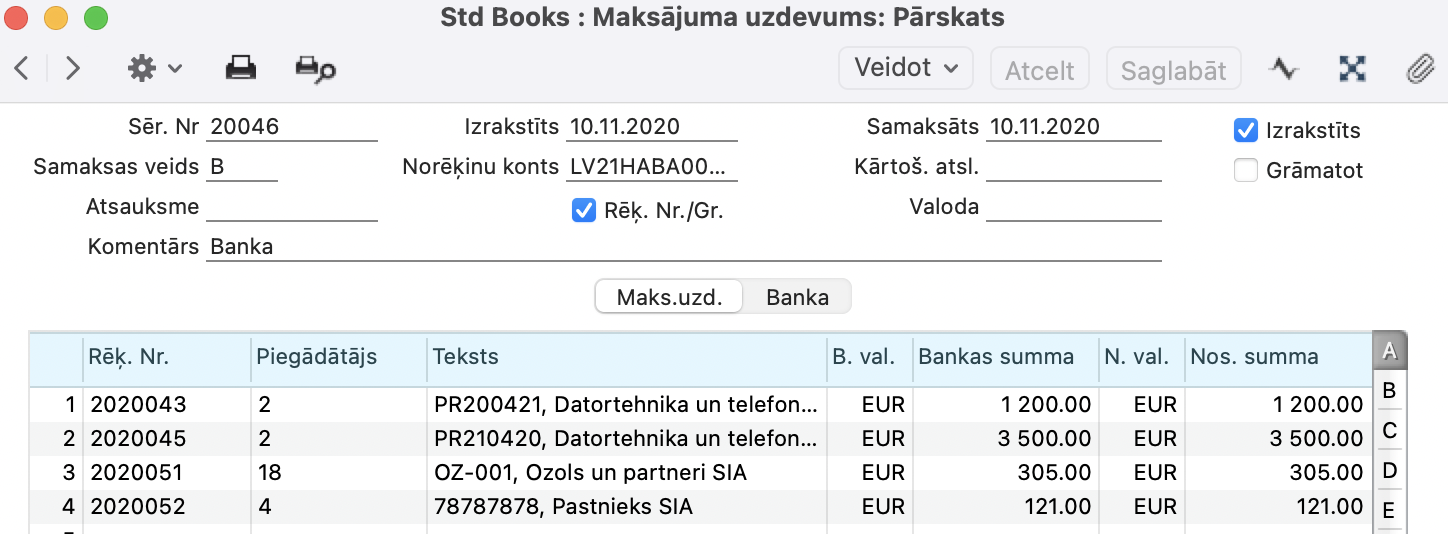
Task: Open print preview icon
Action: click(x=315, y=68)
